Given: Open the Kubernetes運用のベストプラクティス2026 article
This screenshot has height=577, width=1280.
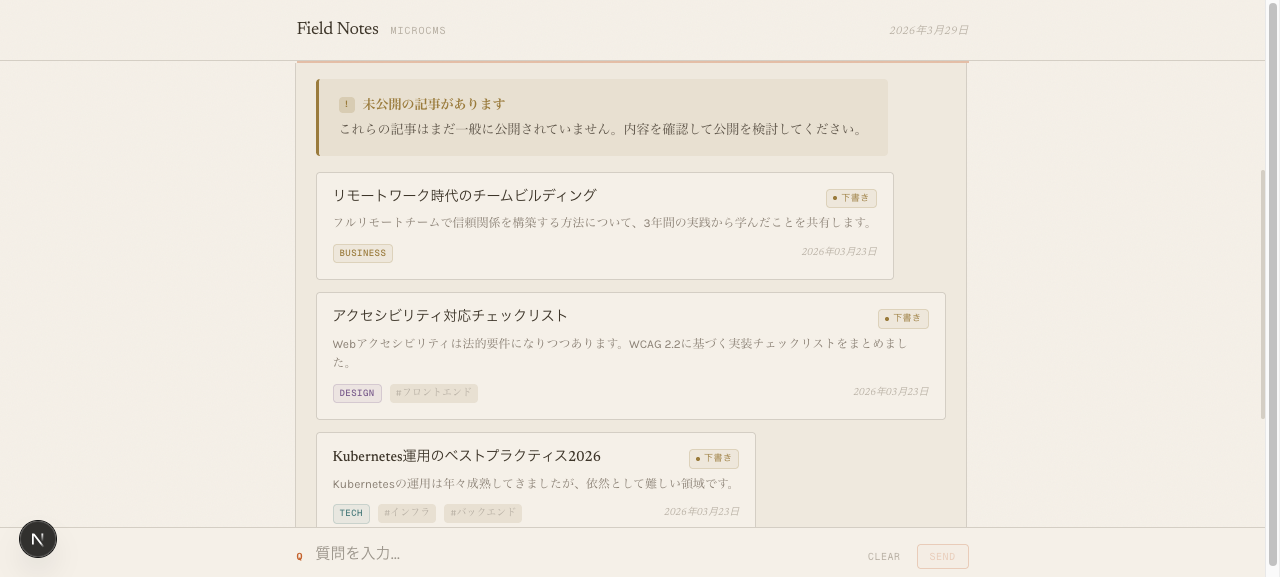Looking at the screenshot, I should (466, 456).
